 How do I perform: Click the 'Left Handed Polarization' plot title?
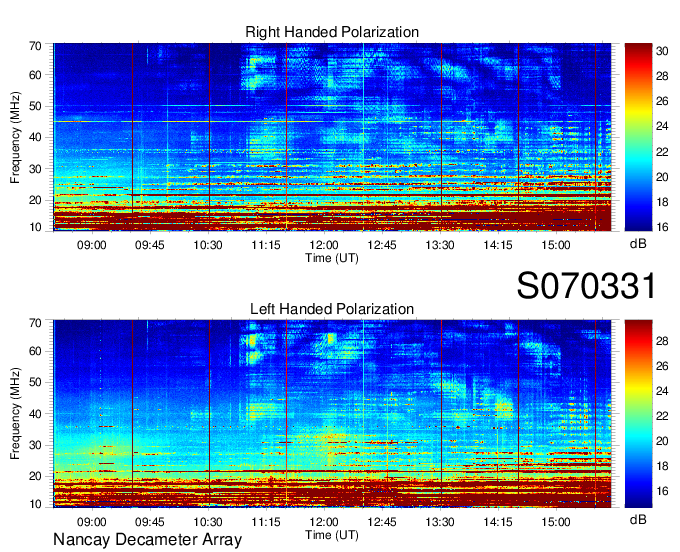332,309
